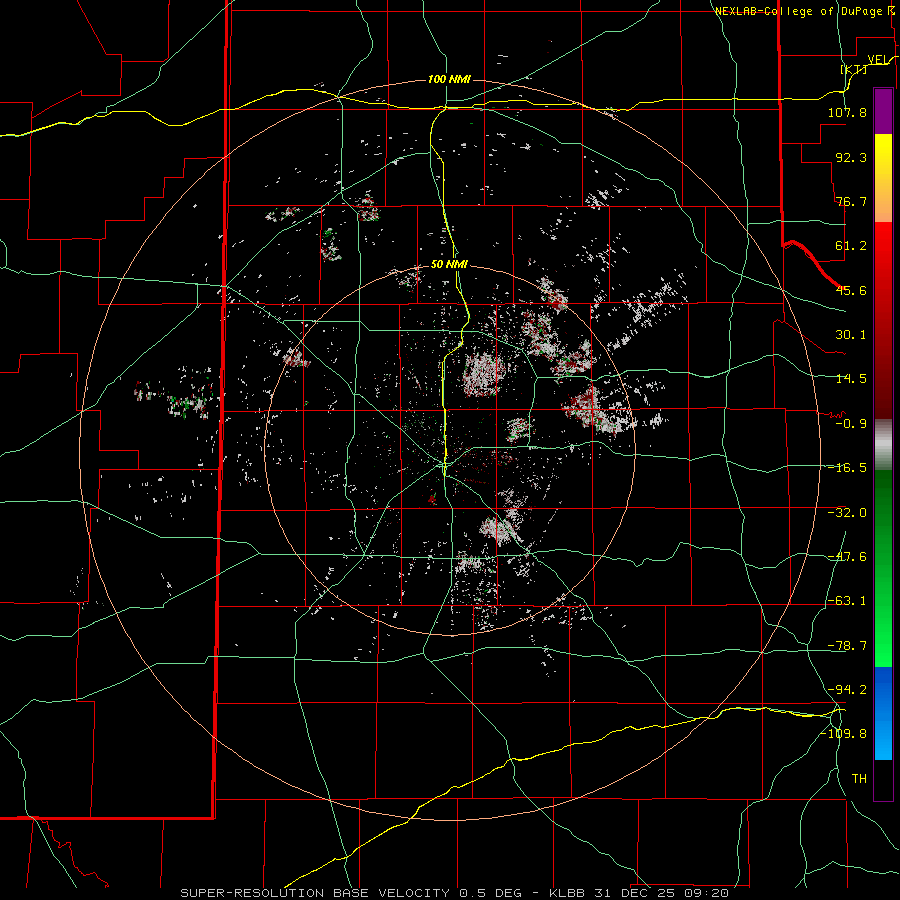Click the 14.5 value on the velocity scale
The height and width of the screenshot is (900, 900).
851,379
